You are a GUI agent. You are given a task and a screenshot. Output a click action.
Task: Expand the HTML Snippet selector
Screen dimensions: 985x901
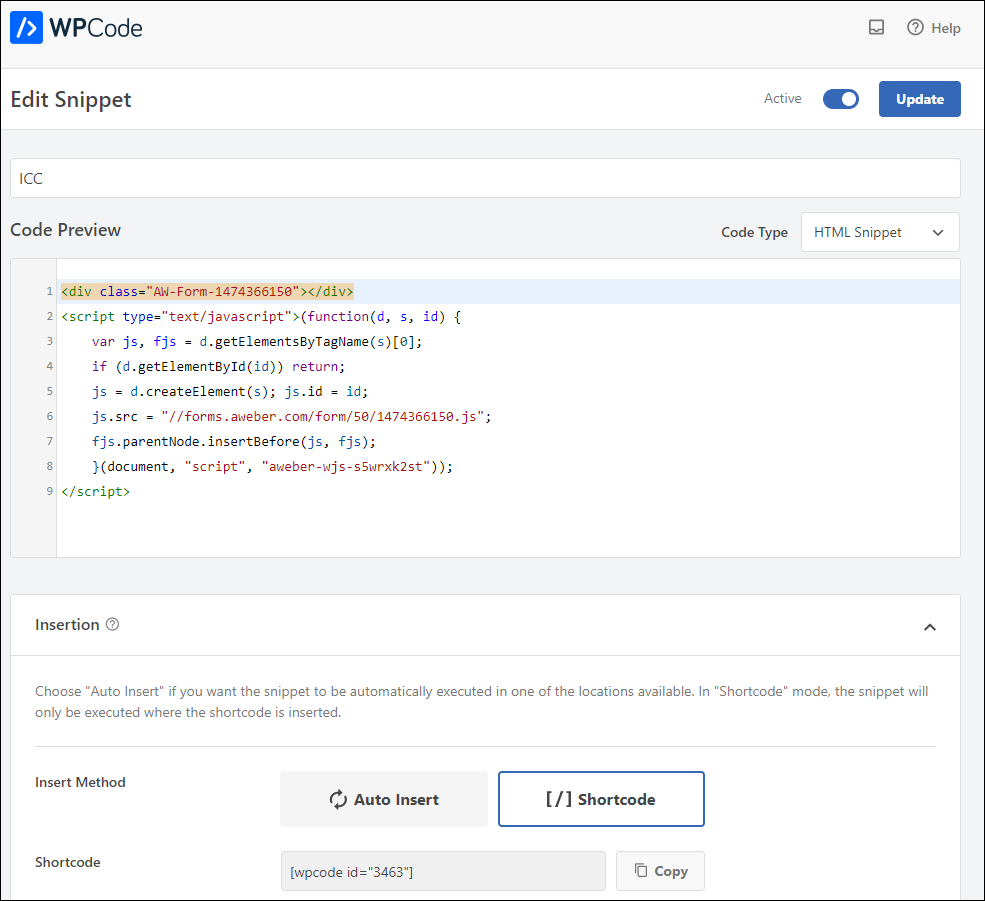pyautogui.click(x=880, y=231)
